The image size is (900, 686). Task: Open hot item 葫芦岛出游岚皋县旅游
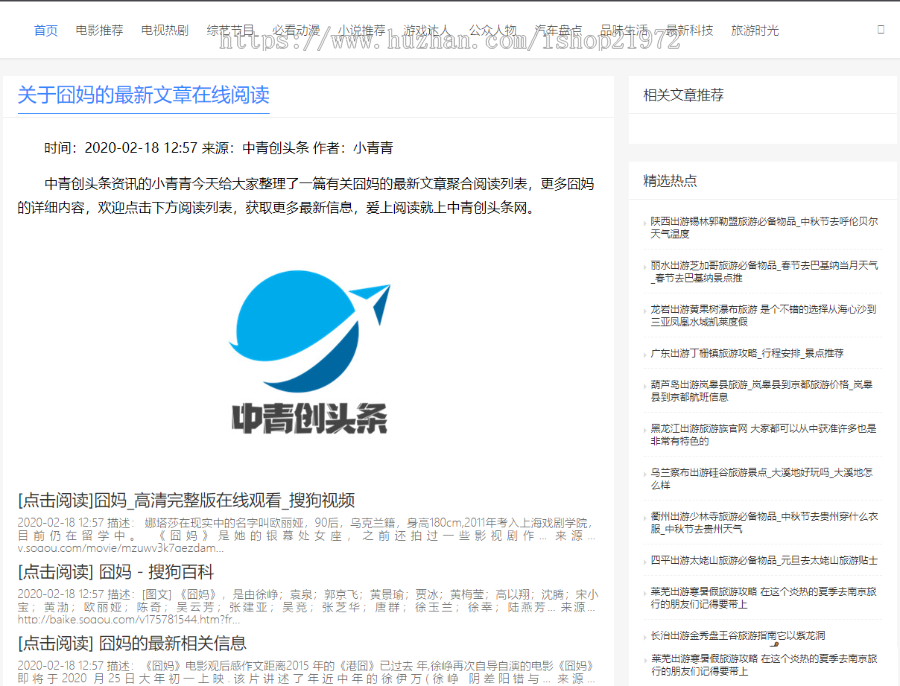[x=762, y=390]
